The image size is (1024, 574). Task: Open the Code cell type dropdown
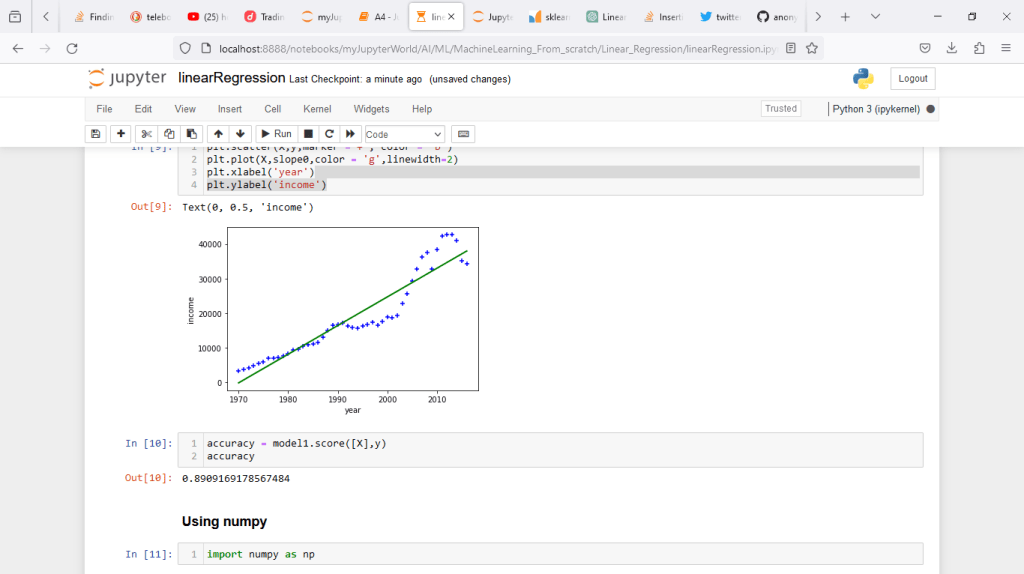point(404,134)
